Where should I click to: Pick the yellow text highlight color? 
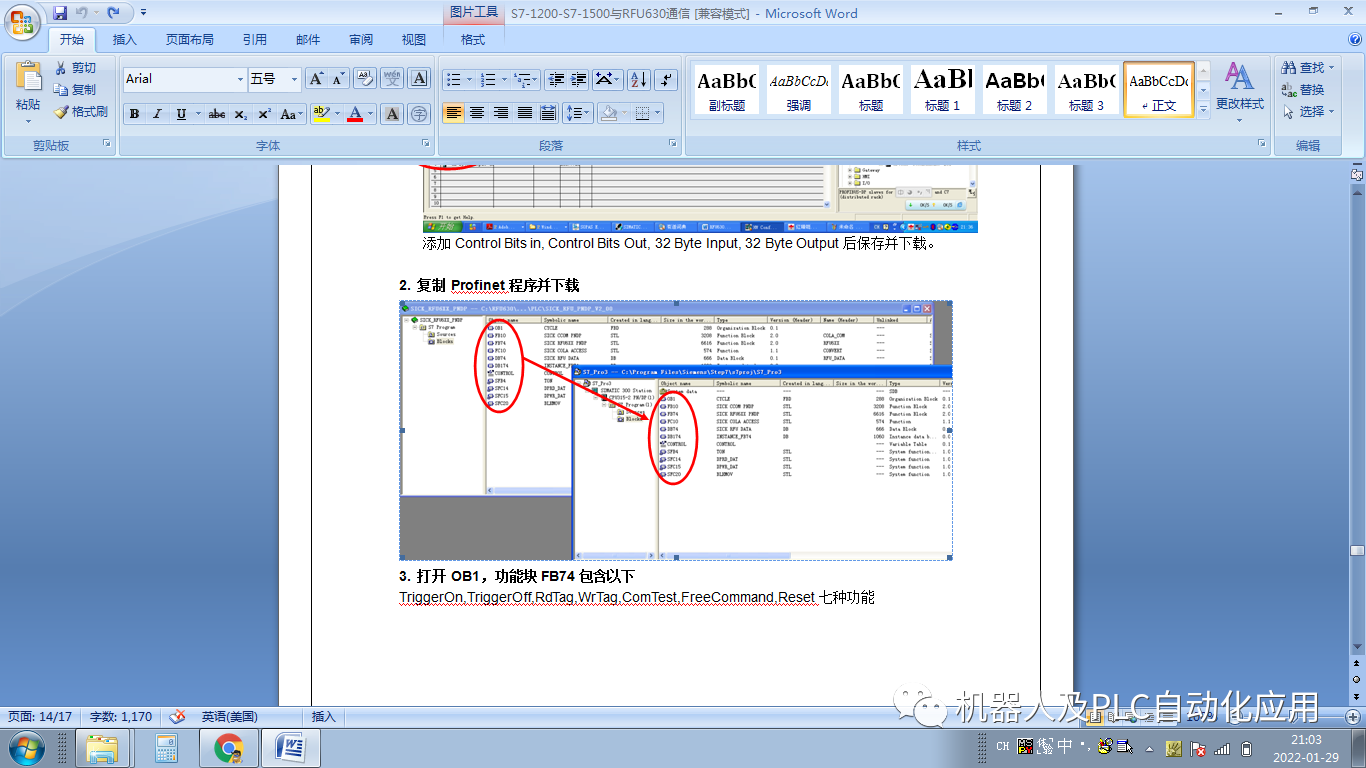(x=321, y=114)
